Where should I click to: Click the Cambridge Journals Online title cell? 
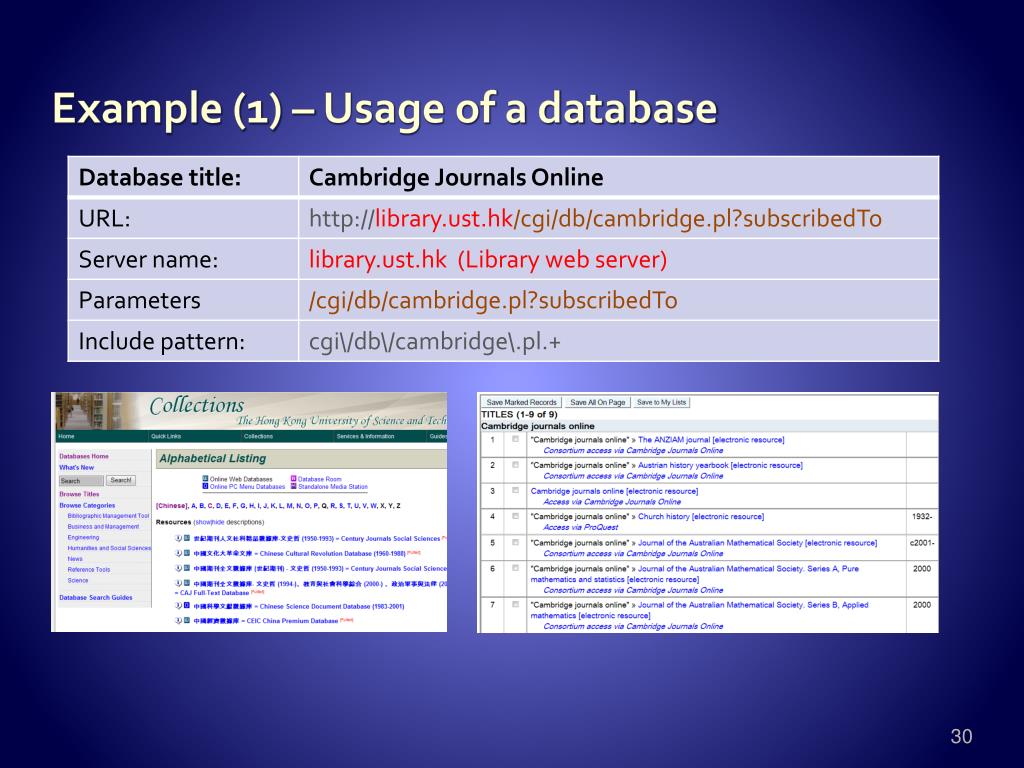618,177
